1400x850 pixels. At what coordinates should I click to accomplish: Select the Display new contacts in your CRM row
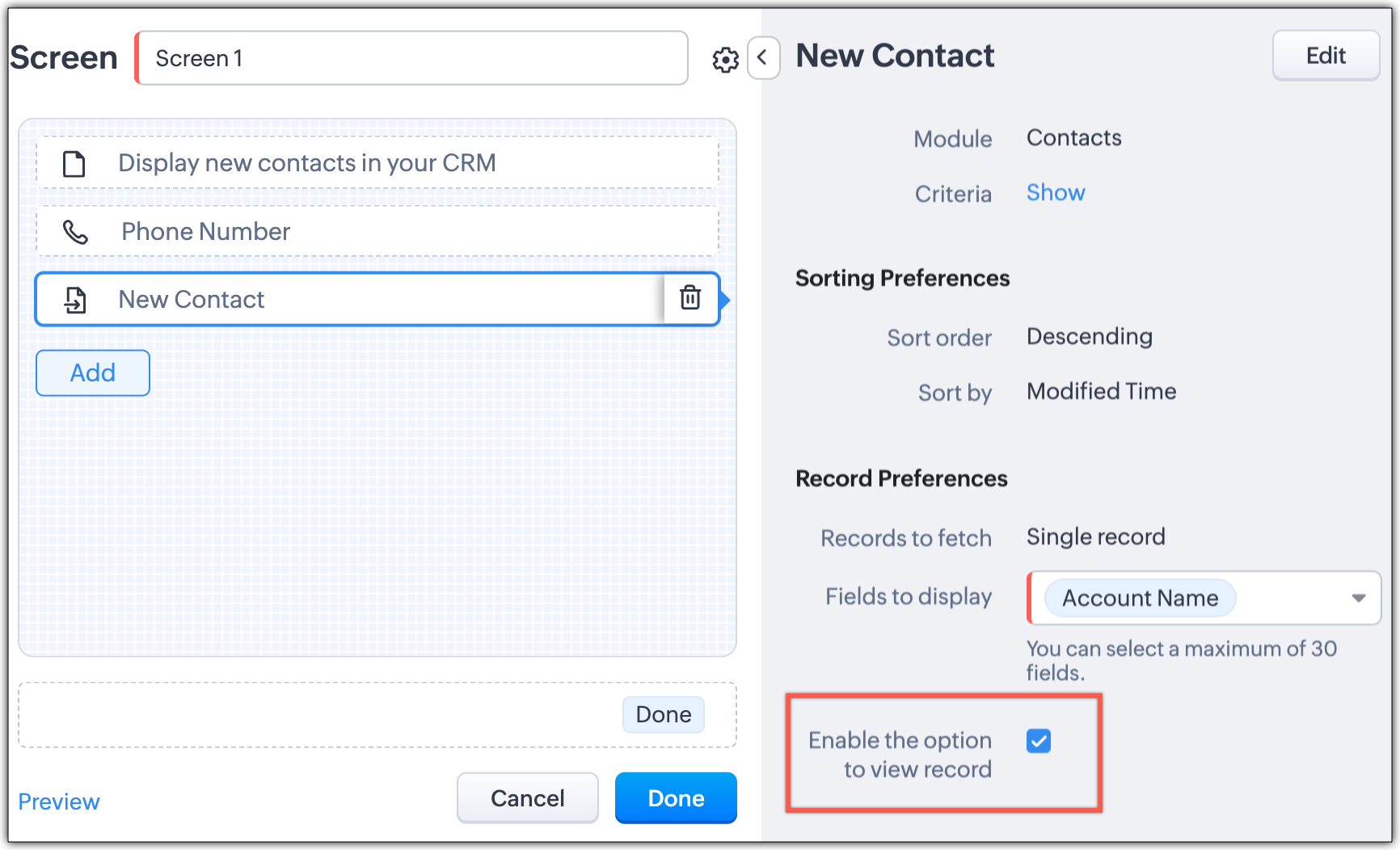click(377, 163)
